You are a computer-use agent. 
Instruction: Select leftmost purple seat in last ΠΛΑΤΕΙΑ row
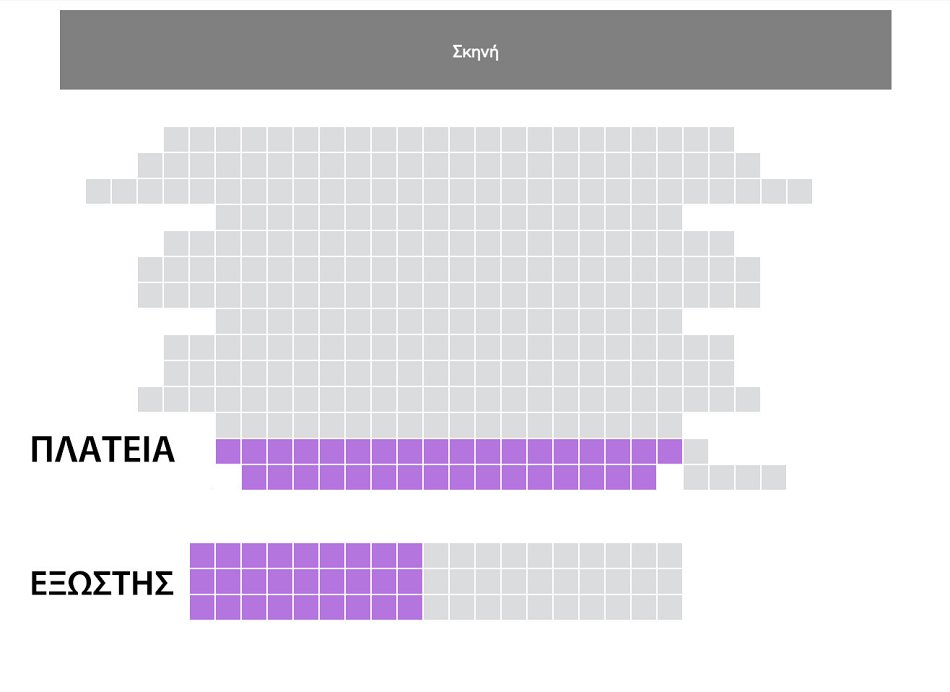click(254, 477)
